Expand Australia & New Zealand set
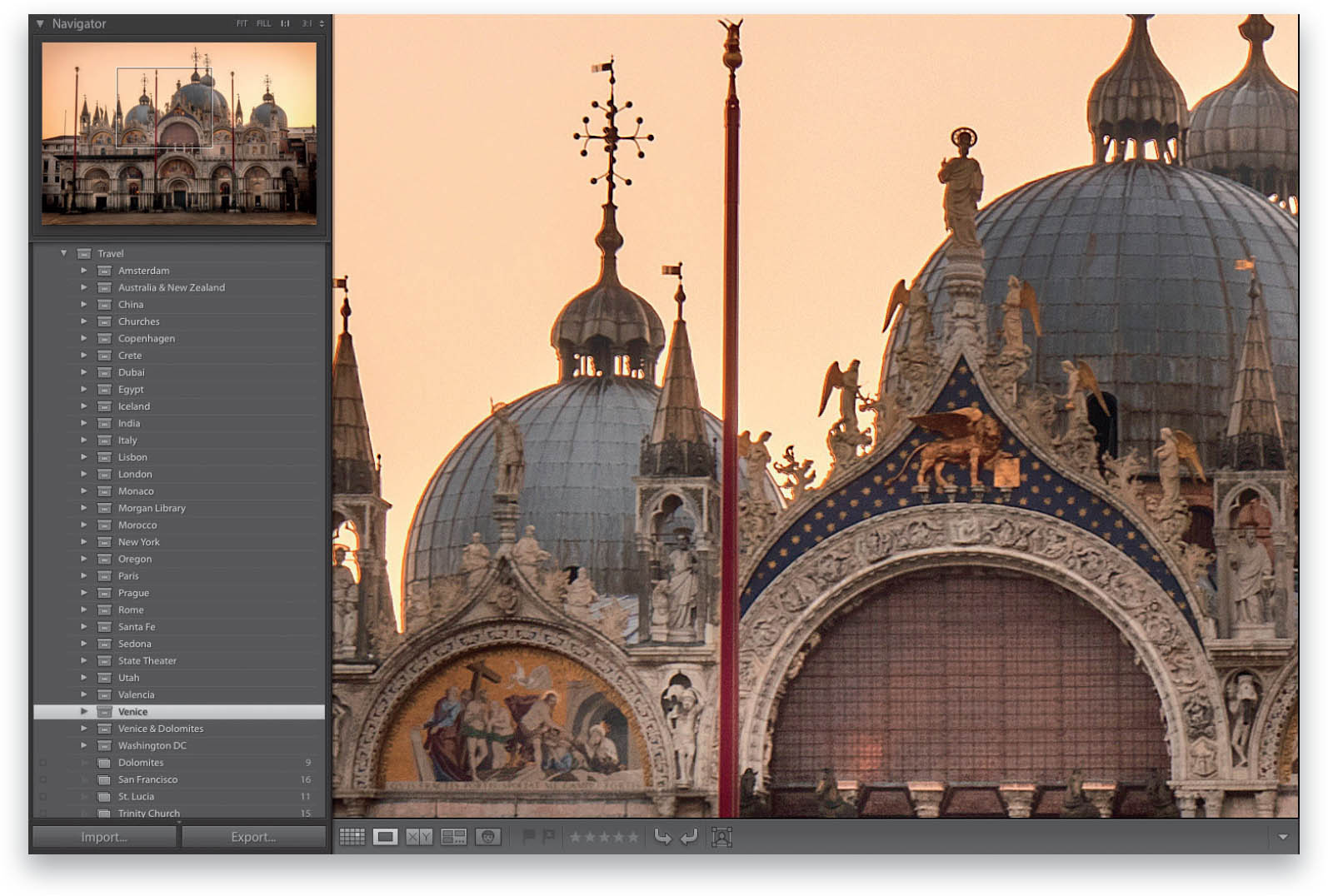Image resolution: width=1328 pixels, height=896 pixels. (x=83, y=287)
